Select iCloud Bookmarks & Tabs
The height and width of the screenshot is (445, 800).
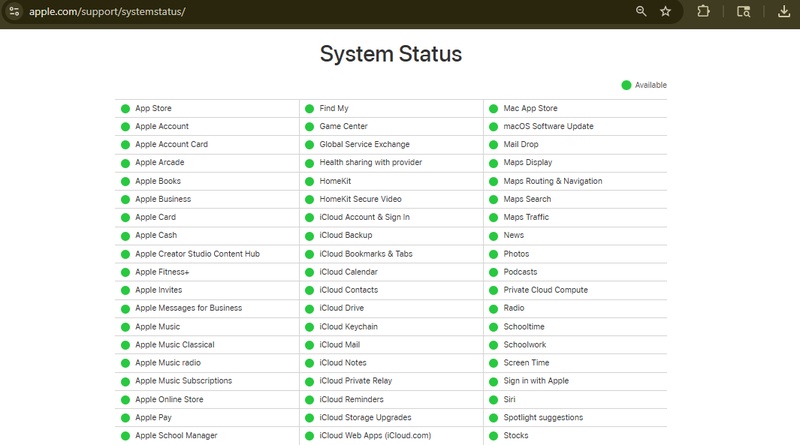coord(366,254)
